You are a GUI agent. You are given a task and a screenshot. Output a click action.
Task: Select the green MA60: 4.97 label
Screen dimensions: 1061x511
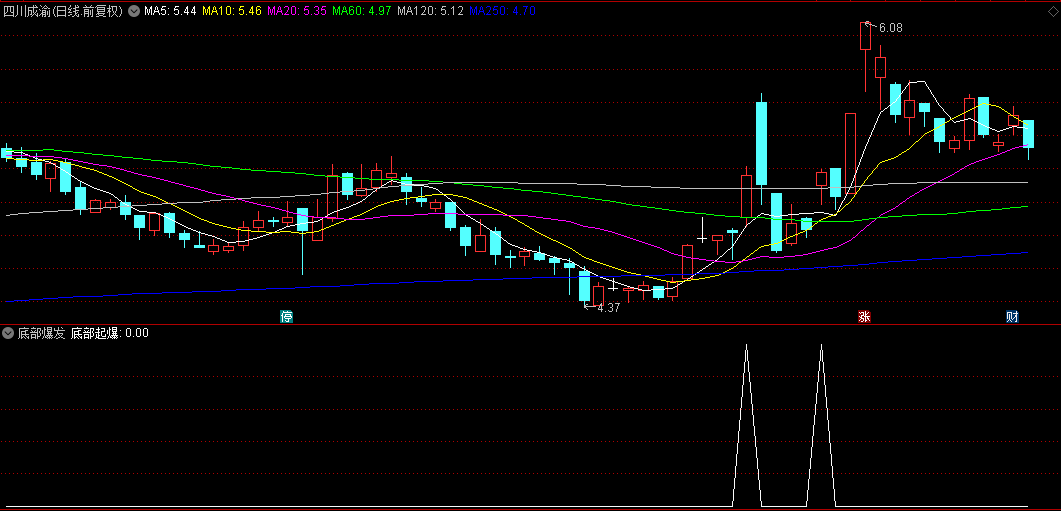point(362,11)
